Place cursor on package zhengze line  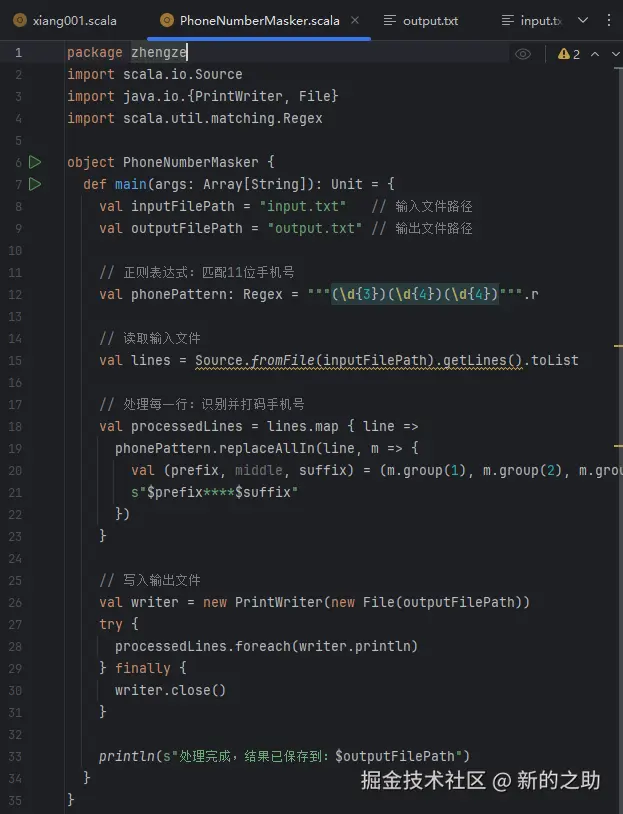pos(127,52)
